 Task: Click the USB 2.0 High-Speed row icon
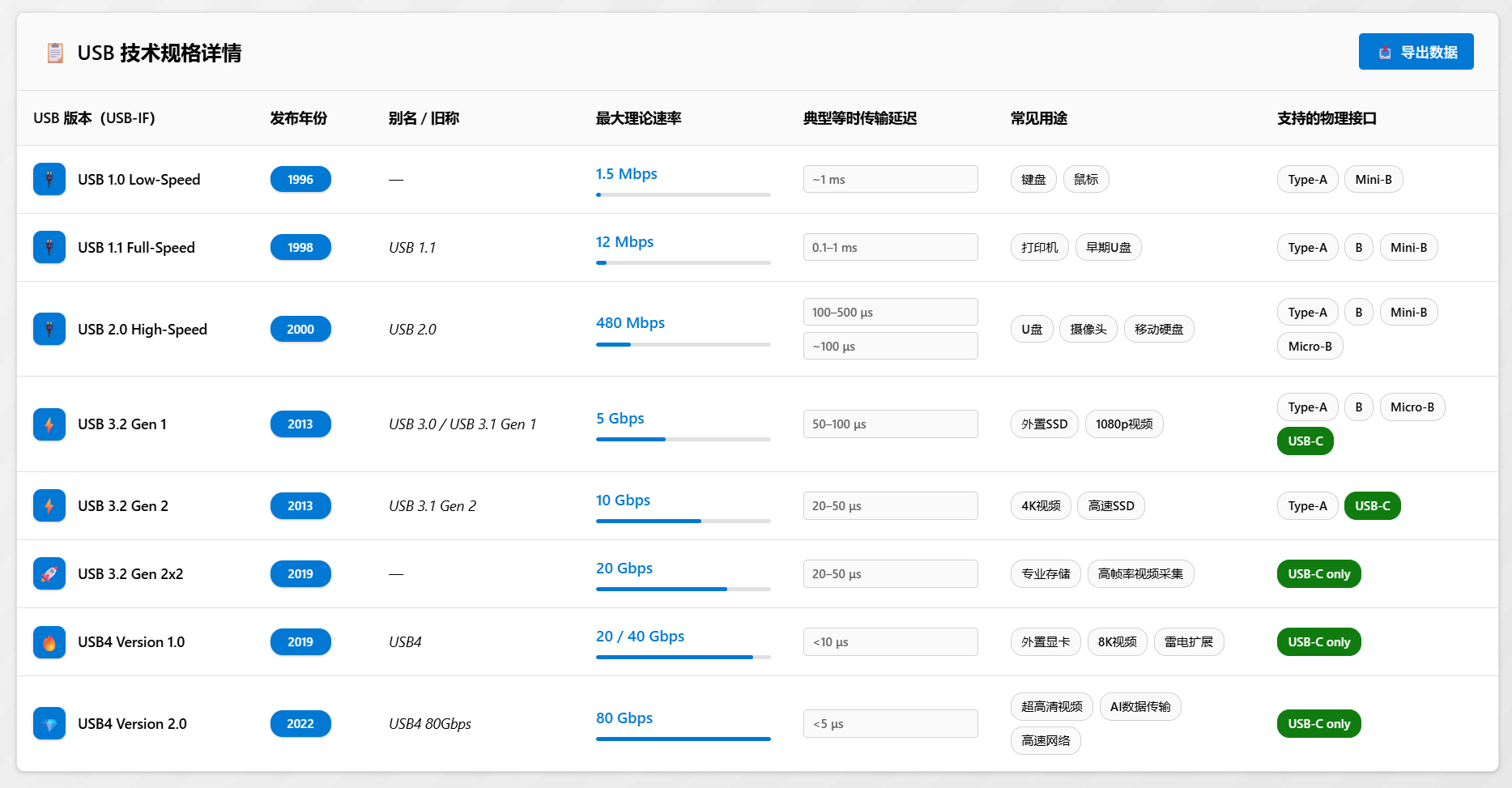[x=49, y=329]
